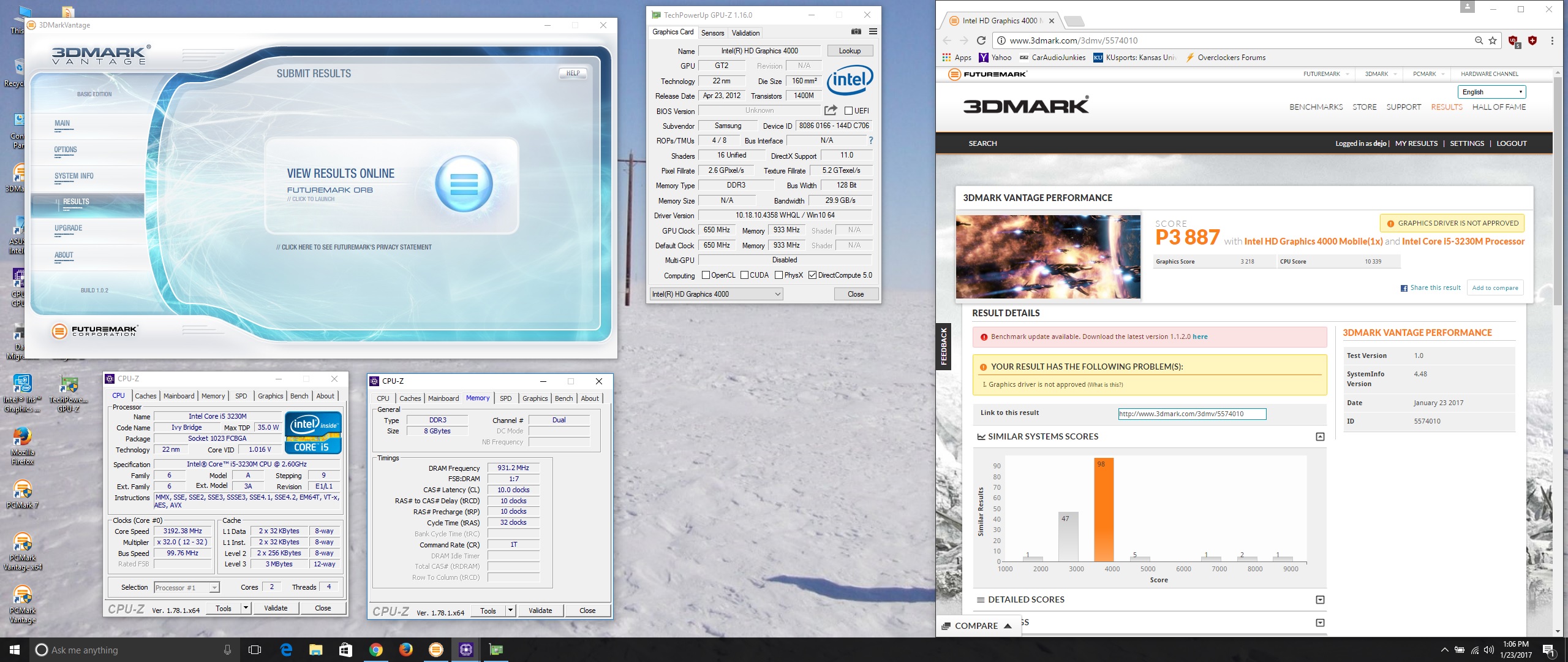Click Chrome's reload page icon
The height and width of the screenshot is (662, 1568).
(x=981, y=40)
